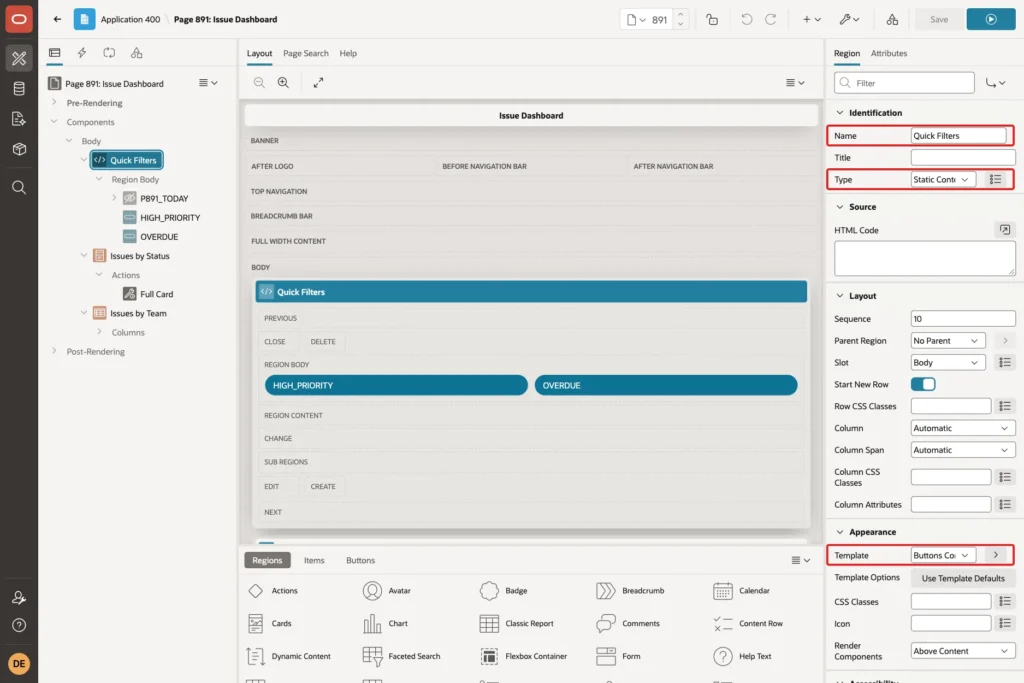Open the help question mark icon
1024x683 pixels.
[x=19, y=625]
